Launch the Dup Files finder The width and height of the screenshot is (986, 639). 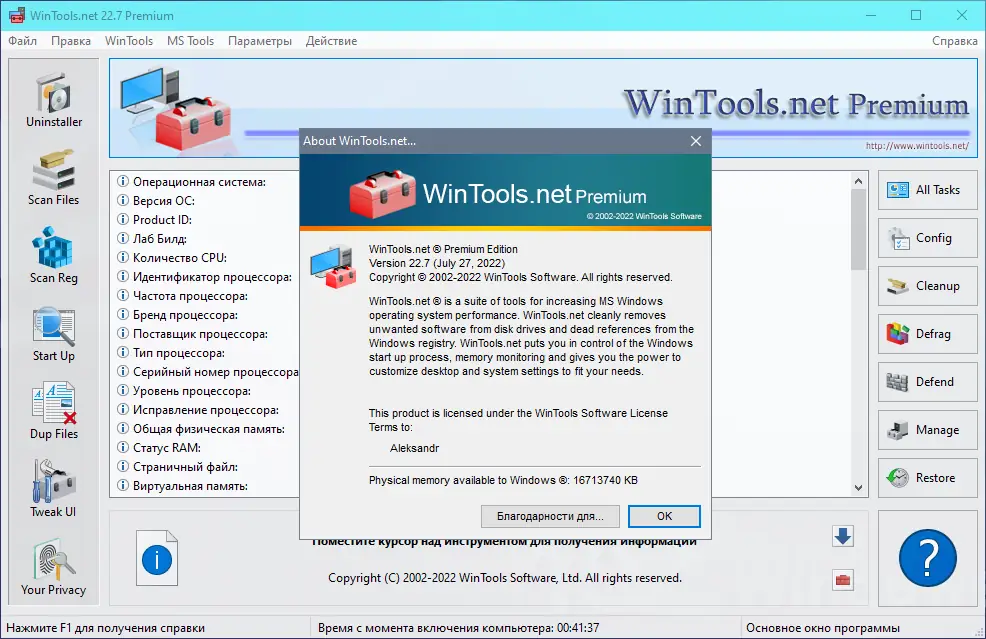pyautogui.click(x=54, y=412)
